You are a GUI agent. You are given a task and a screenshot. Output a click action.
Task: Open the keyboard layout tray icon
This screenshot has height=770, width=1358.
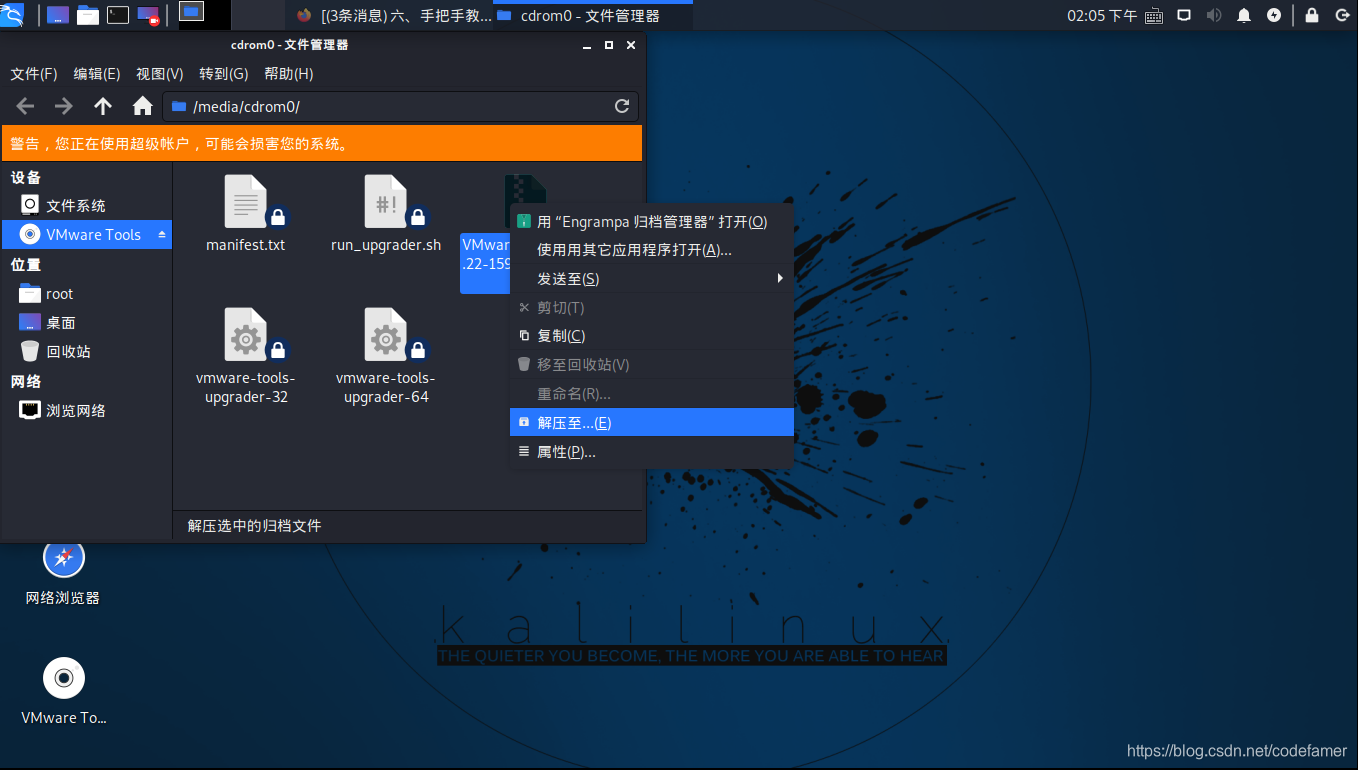click(x=1154, y=15)
